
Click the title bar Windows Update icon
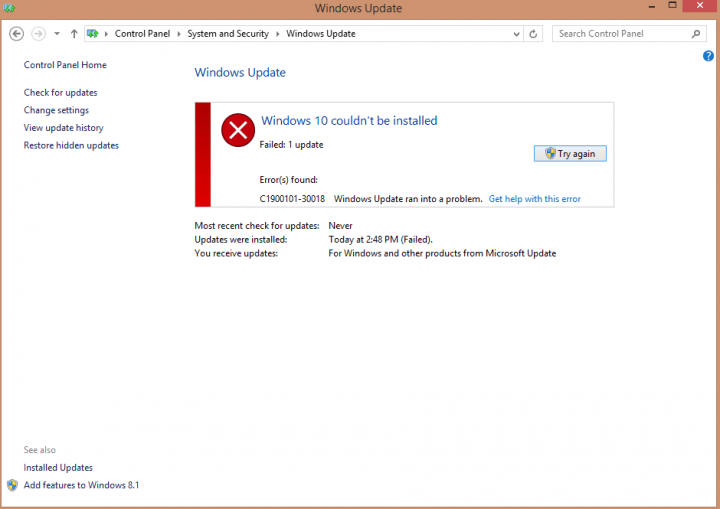click(x=9, y=8)
